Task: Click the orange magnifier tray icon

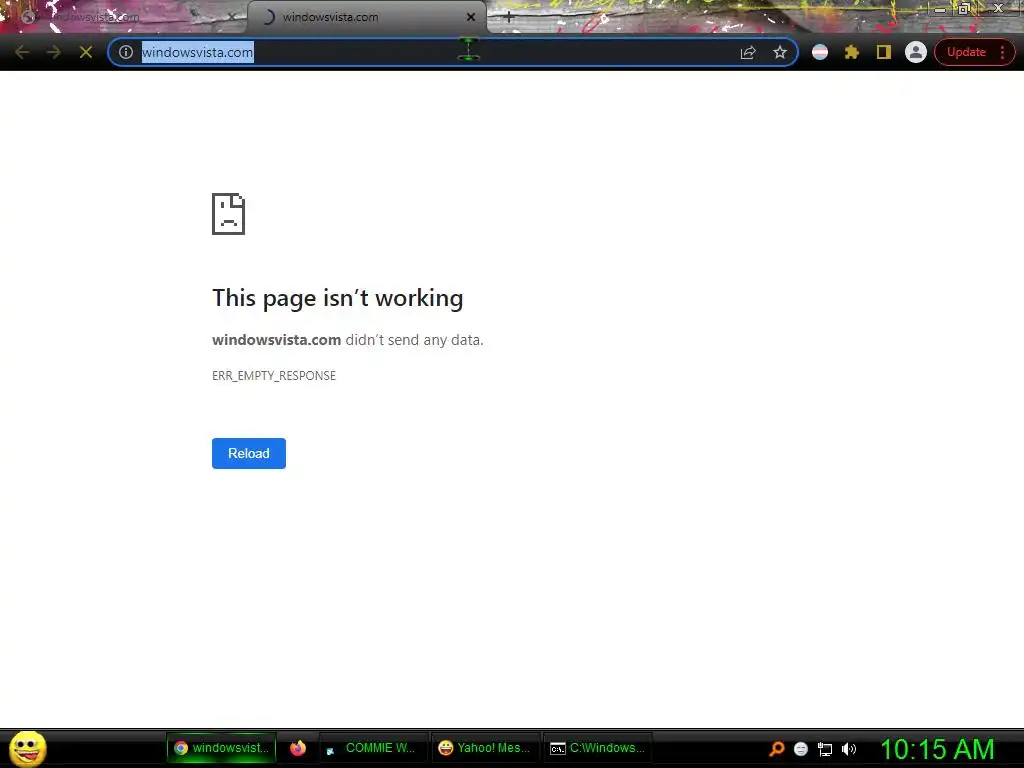Action: [x=776, y=749]
